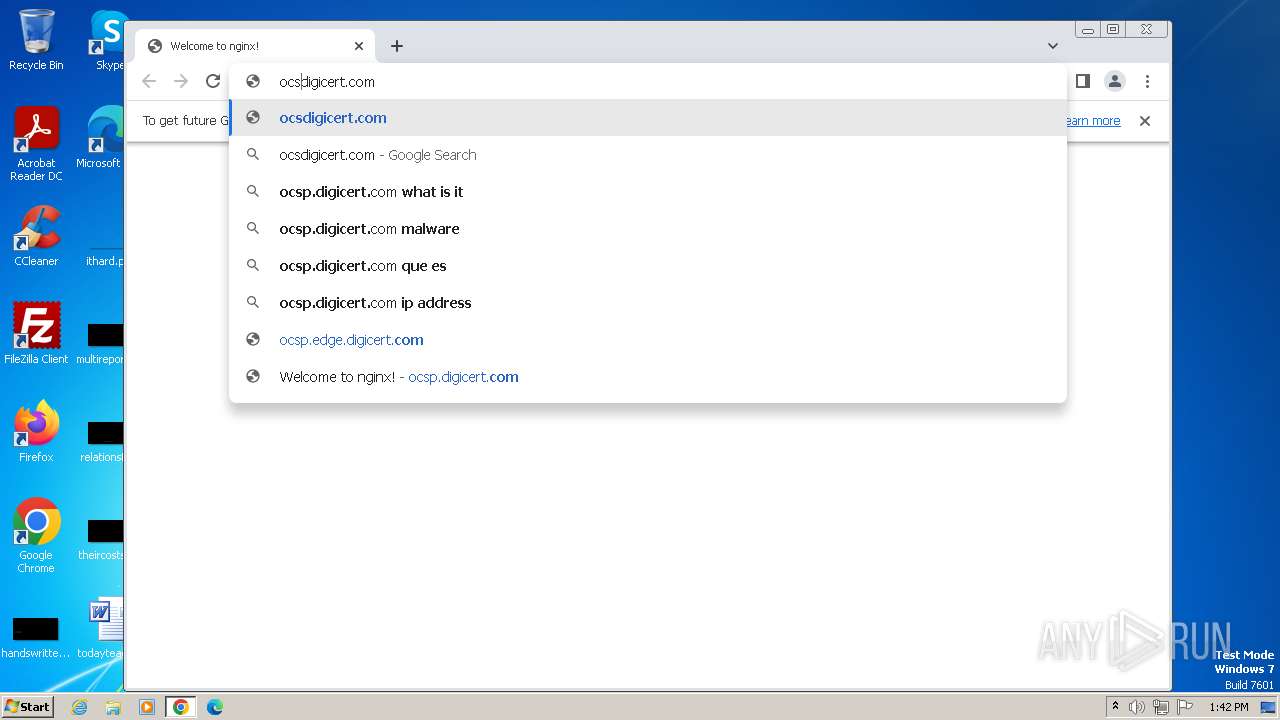This screenshot has height=720, width=1280.
Task: Select 'ocsp.digicert.com que es' suggestion
Action: click(x=648, y=266)
